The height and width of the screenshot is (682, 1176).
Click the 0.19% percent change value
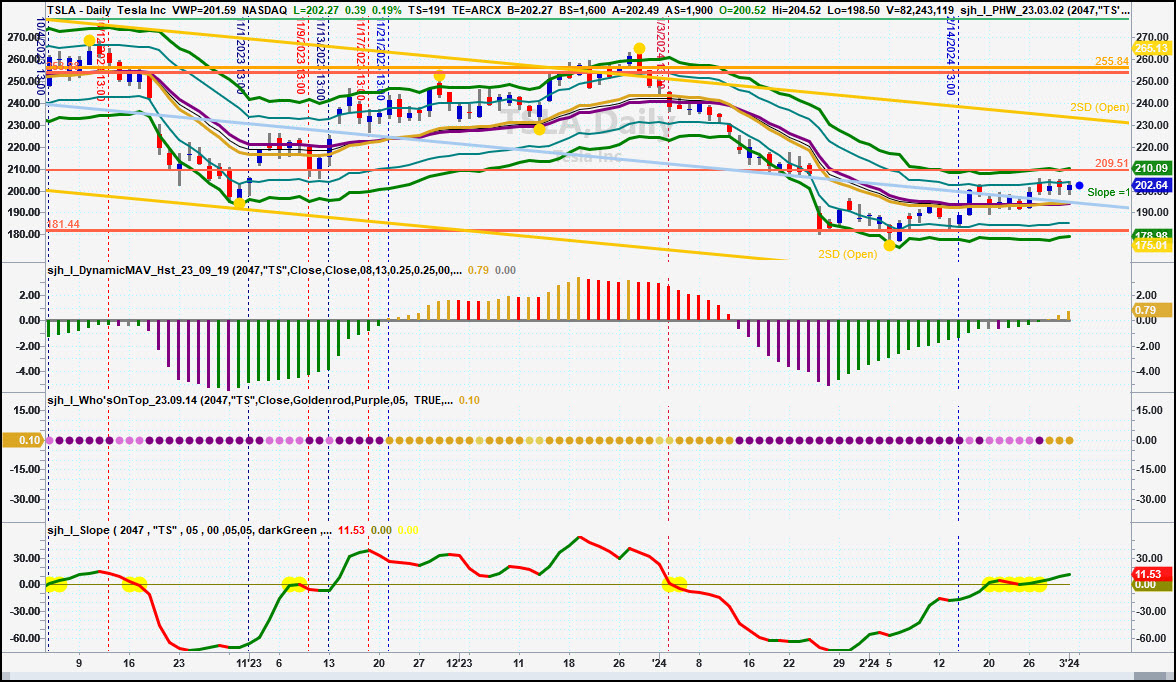point(386,11)
